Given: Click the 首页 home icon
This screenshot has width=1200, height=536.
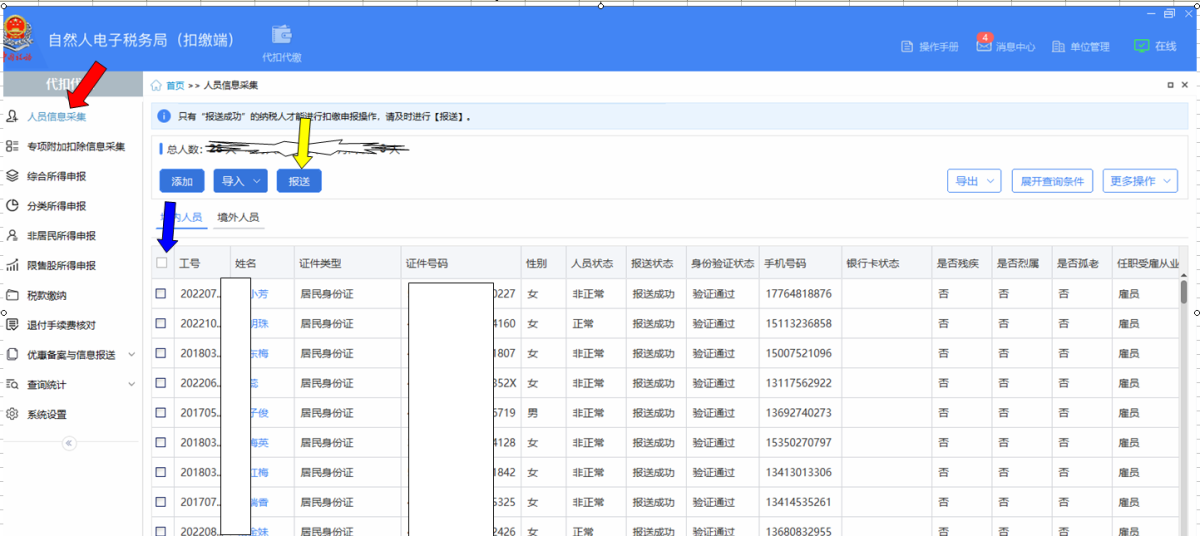Looking at the screenshot, I should tap(157, 86).
